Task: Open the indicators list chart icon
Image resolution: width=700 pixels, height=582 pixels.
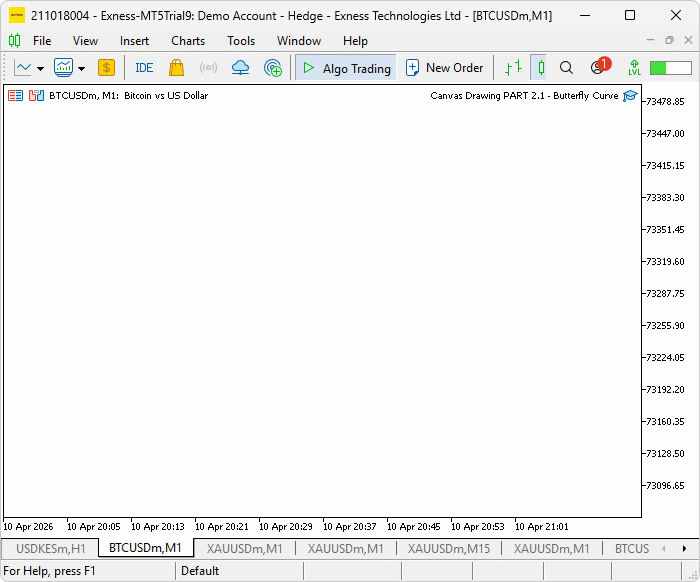Action: [x=63, y=68]
